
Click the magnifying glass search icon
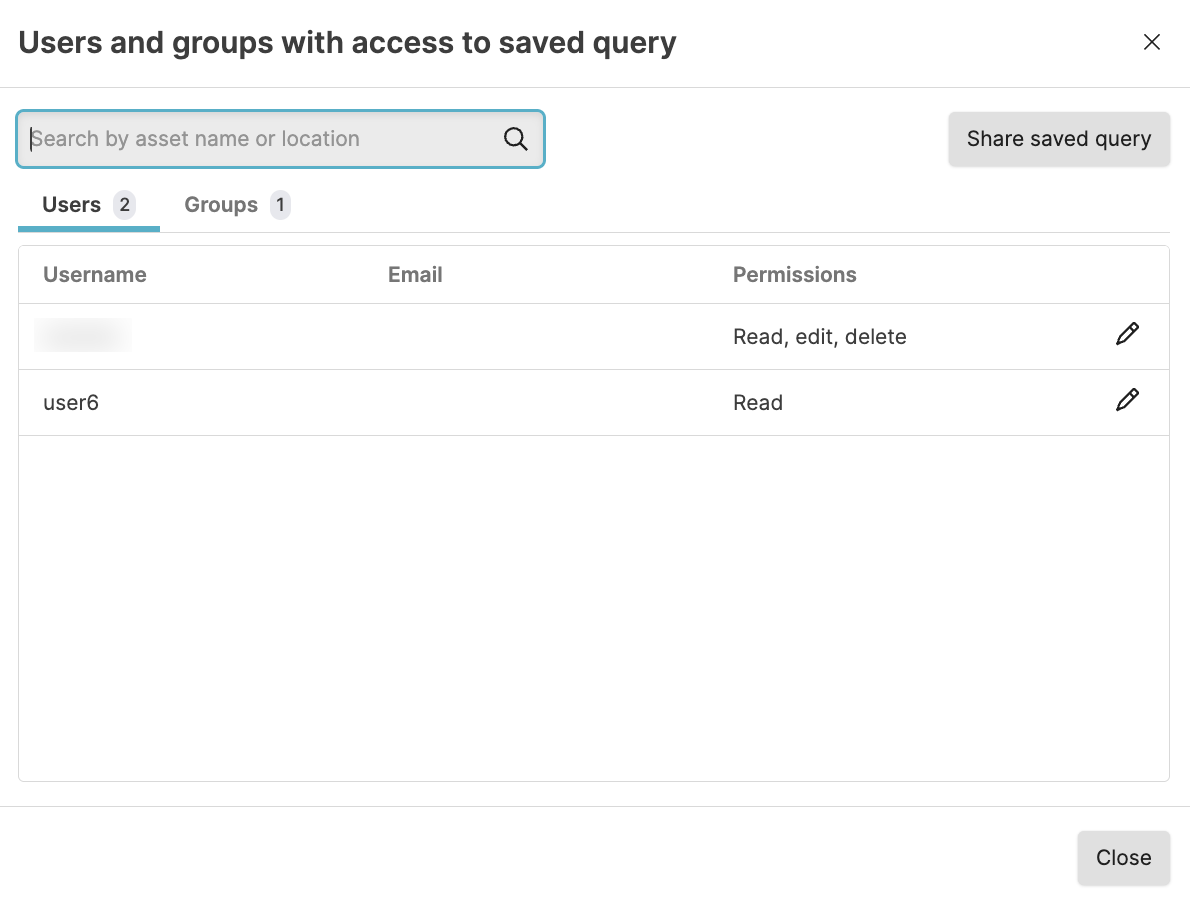[515, 139]
